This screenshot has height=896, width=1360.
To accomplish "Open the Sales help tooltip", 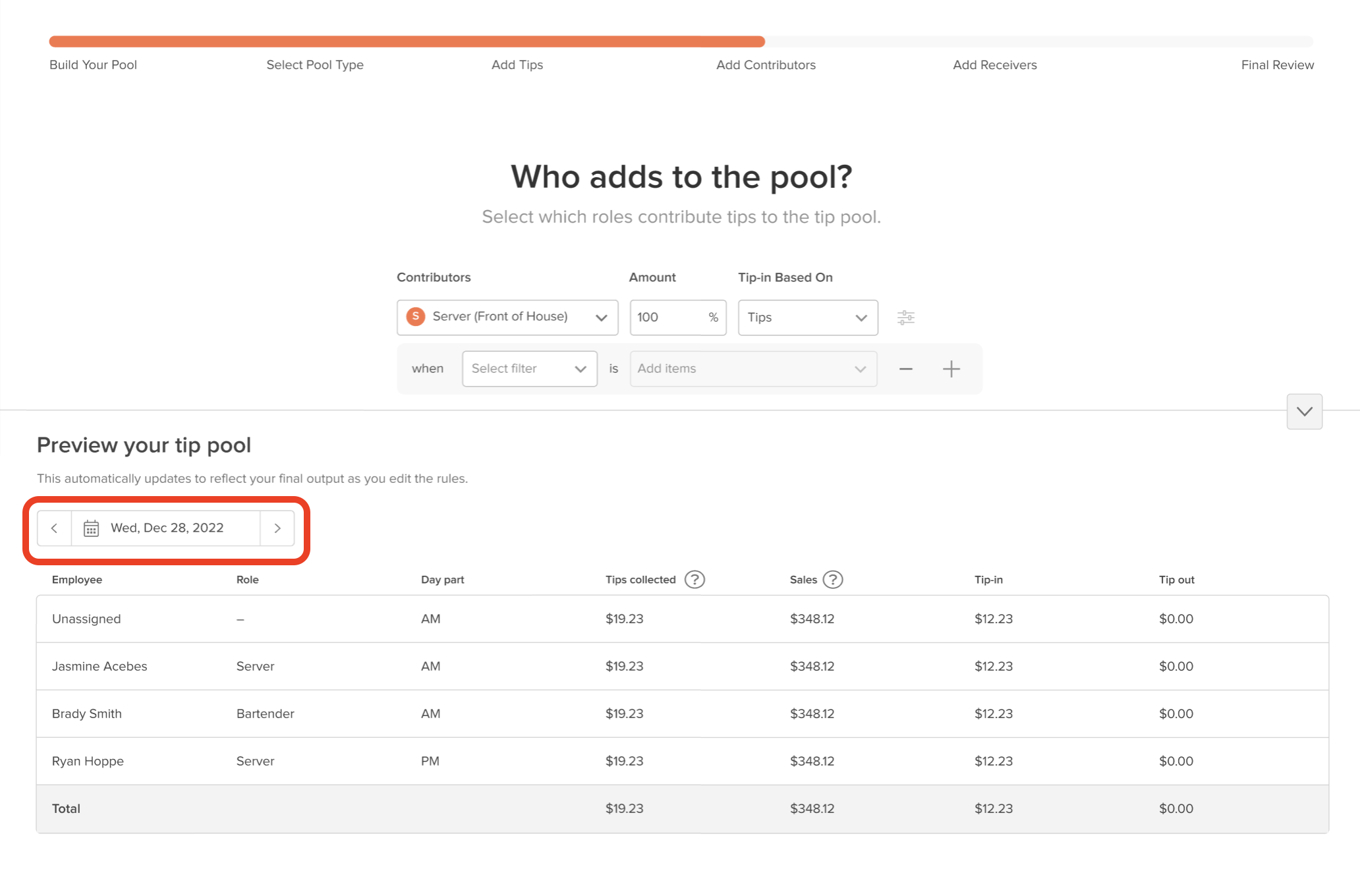I will coord(833,579).
